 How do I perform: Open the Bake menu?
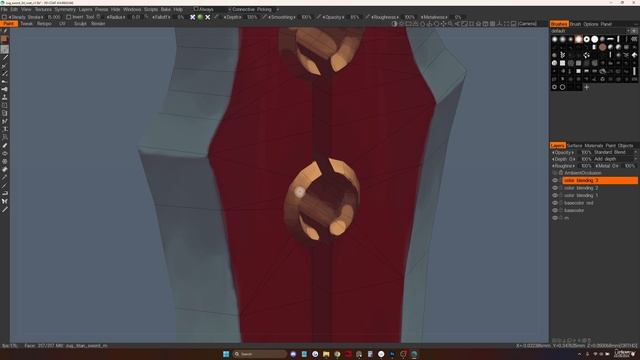[x=166, y=9]
